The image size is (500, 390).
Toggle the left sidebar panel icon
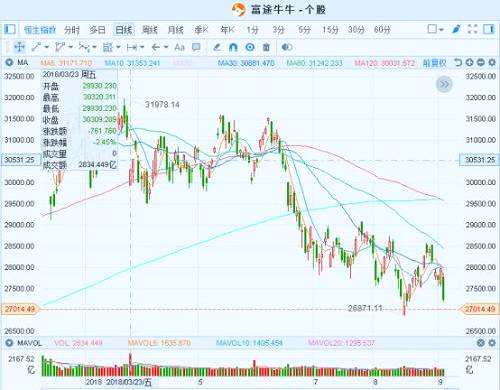click(10, 30)
